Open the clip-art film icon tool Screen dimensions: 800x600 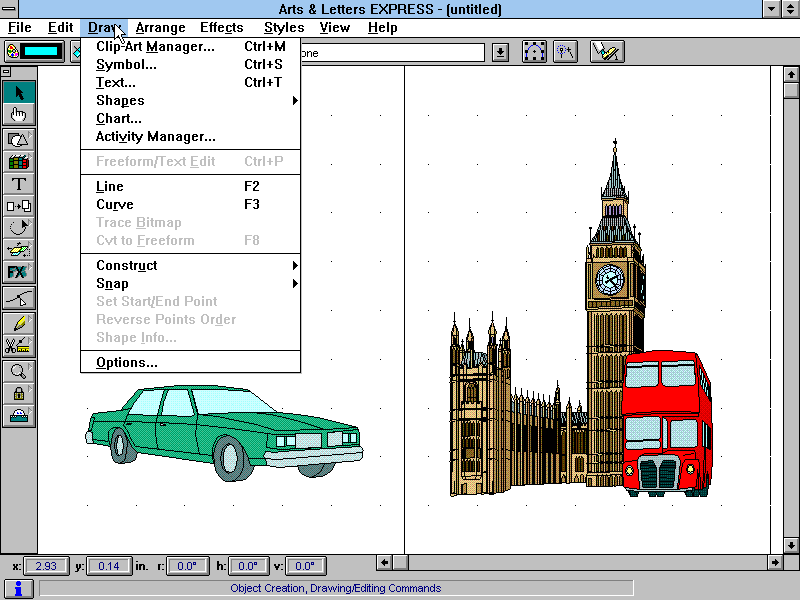pyautogui.click(x=19, y=162)
